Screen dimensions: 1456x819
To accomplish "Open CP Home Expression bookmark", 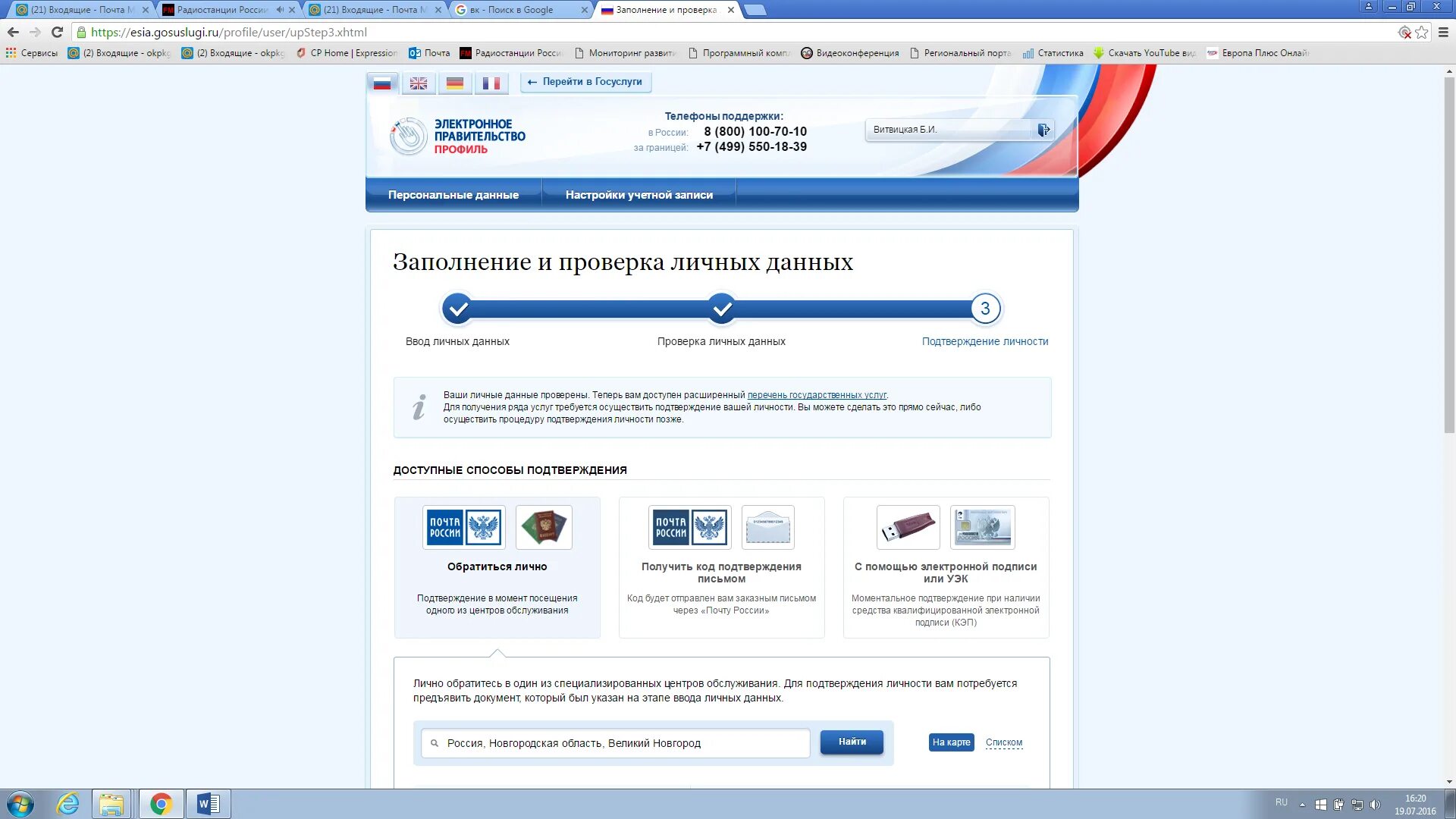I will pyautogui.click(x=347, y=53).
